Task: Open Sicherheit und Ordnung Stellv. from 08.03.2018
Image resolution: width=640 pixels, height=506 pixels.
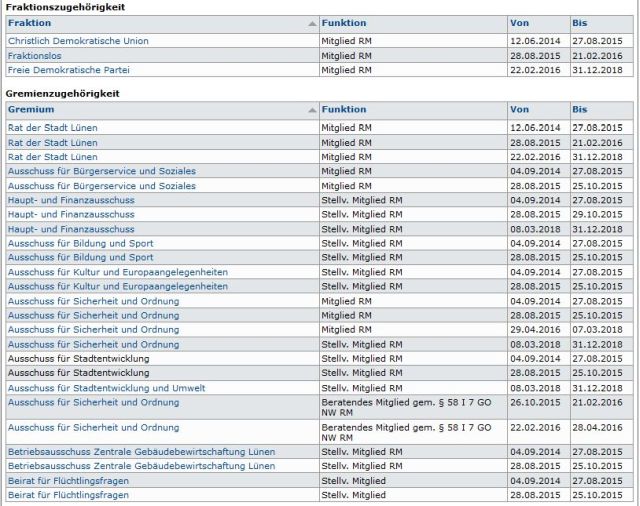Action: pos(93,344)
